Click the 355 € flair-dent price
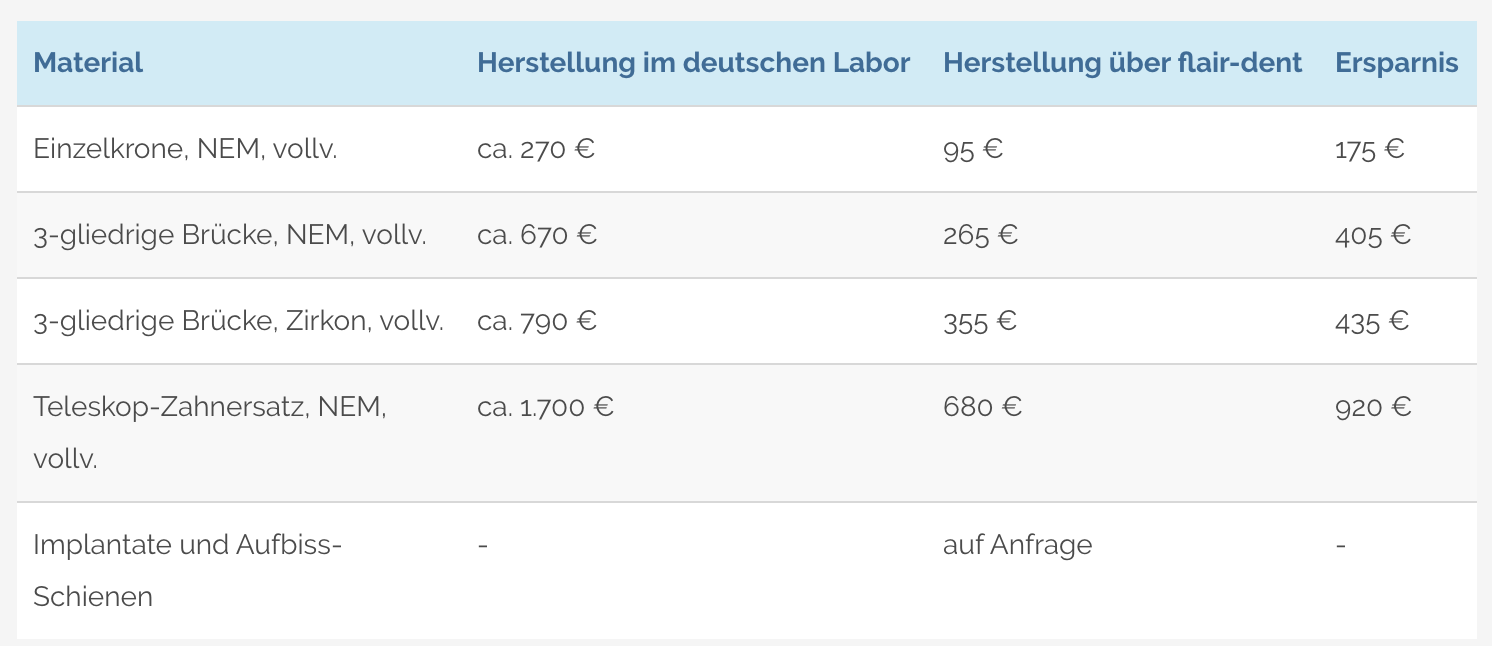Viewport: 1492px width, 646px height. click(x=980, y=321)
